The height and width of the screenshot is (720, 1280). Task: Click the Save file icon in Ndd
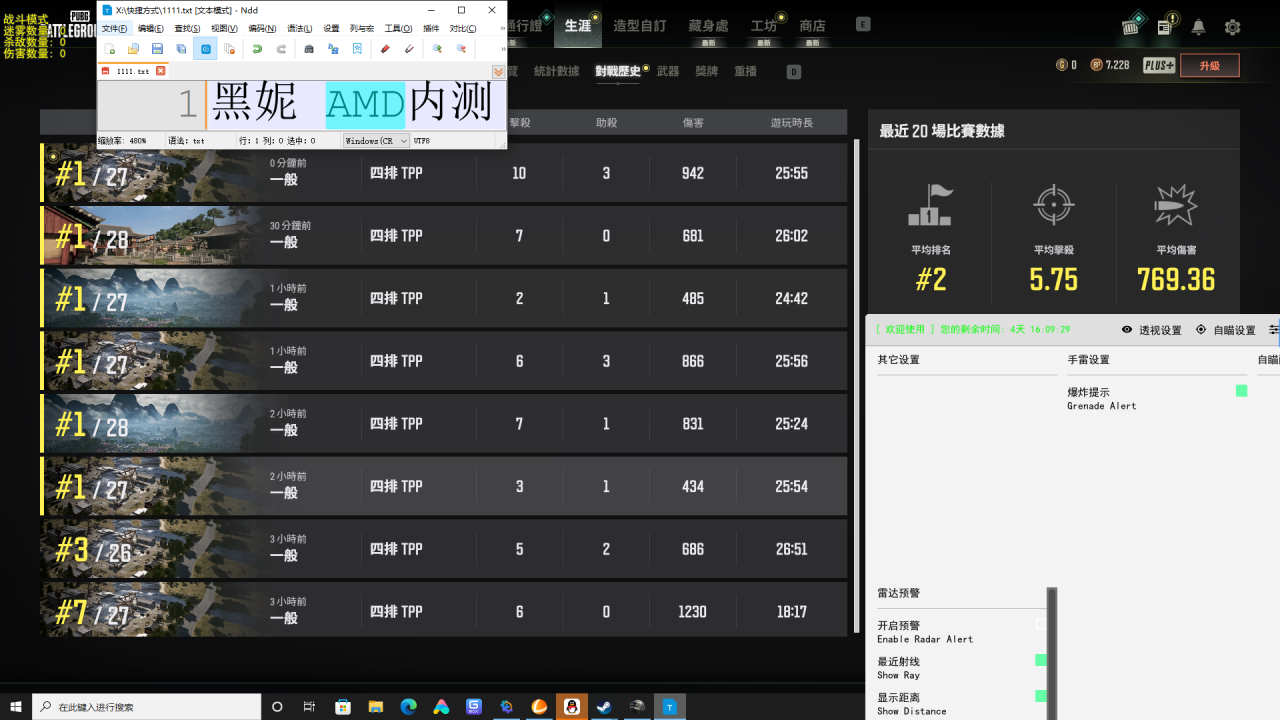157,49
